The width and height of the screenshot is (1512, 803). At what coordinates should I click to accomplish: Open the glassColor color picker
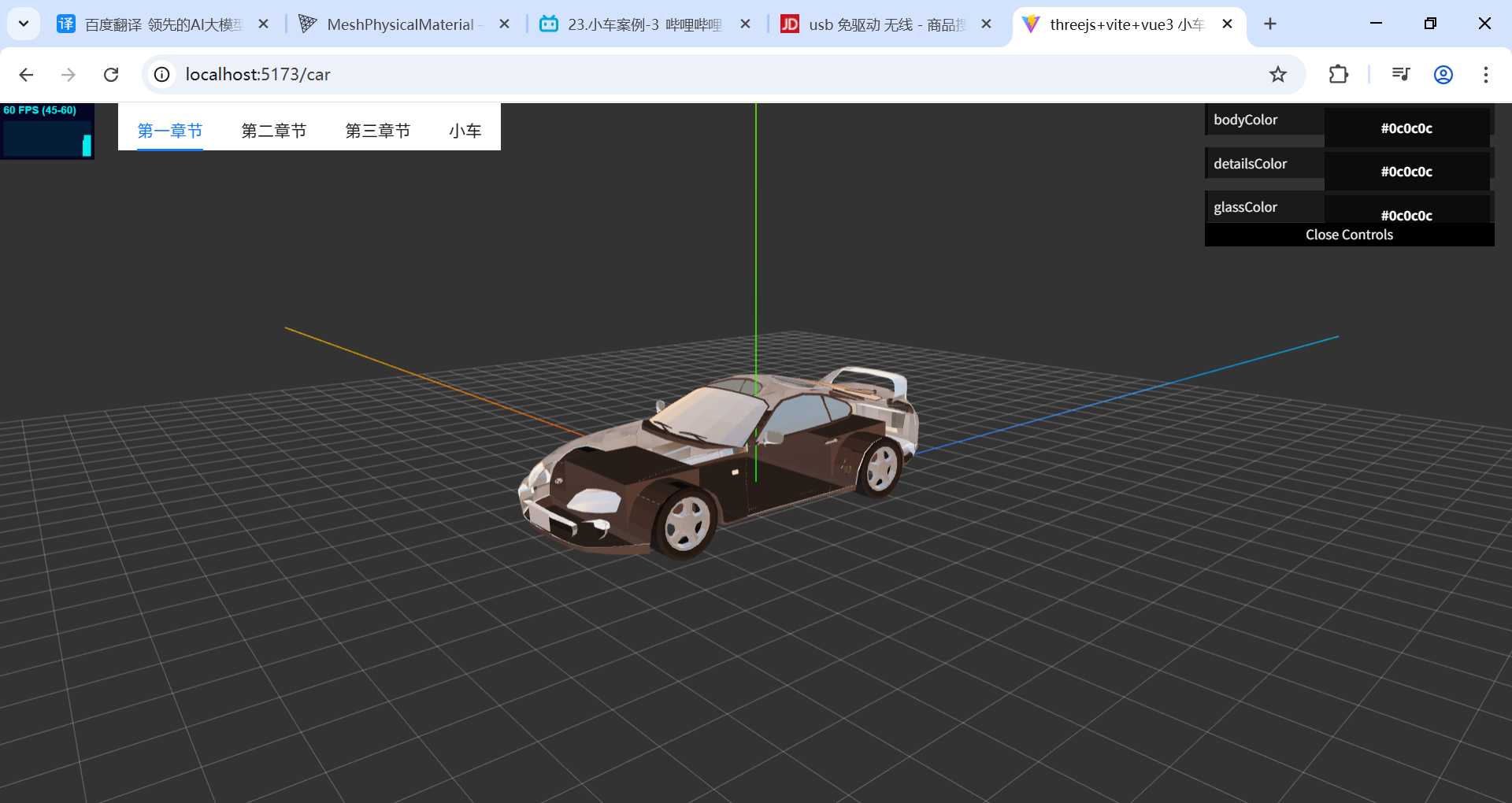click(x=1406, y=211)
